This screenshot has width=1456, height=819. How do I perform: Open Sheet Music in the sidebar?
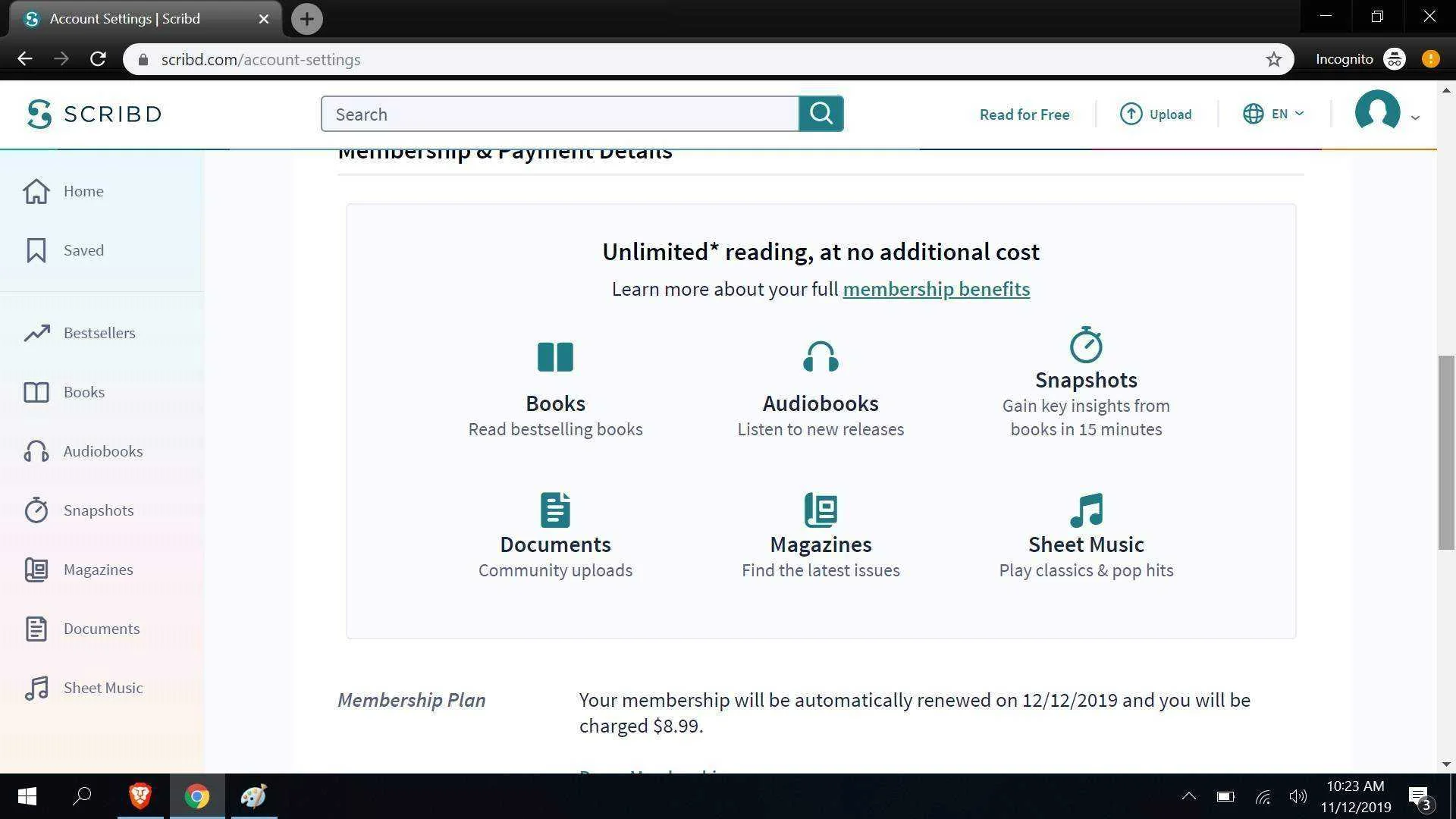(103, 688)
